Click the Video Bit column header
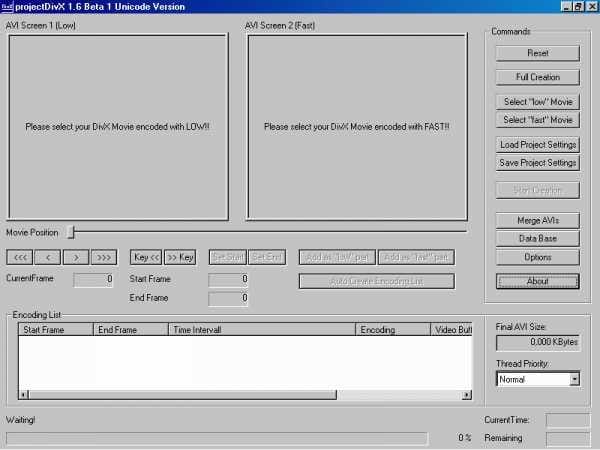The height and width of the screenshot is (450, 600). click(452, 329)
